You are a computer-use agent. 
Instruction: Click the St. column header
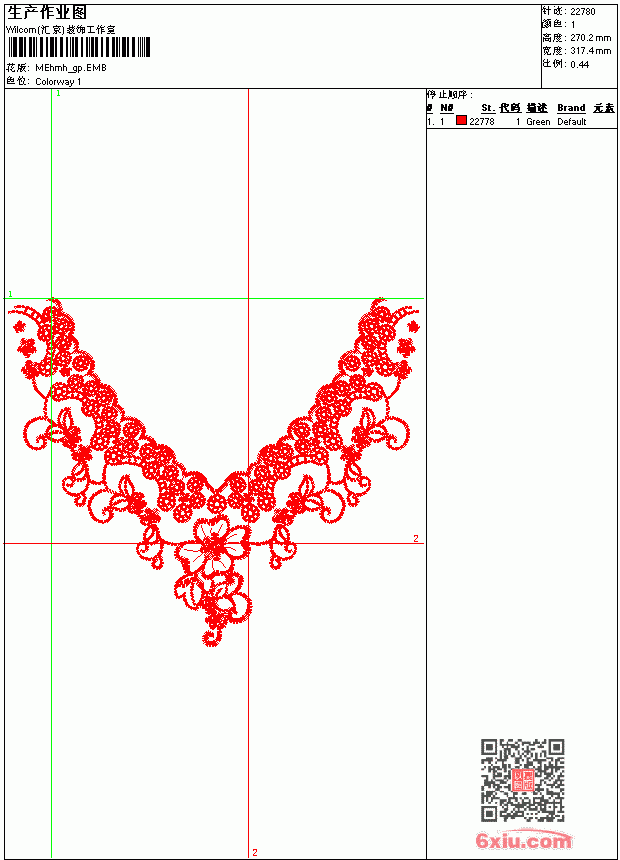488,108
